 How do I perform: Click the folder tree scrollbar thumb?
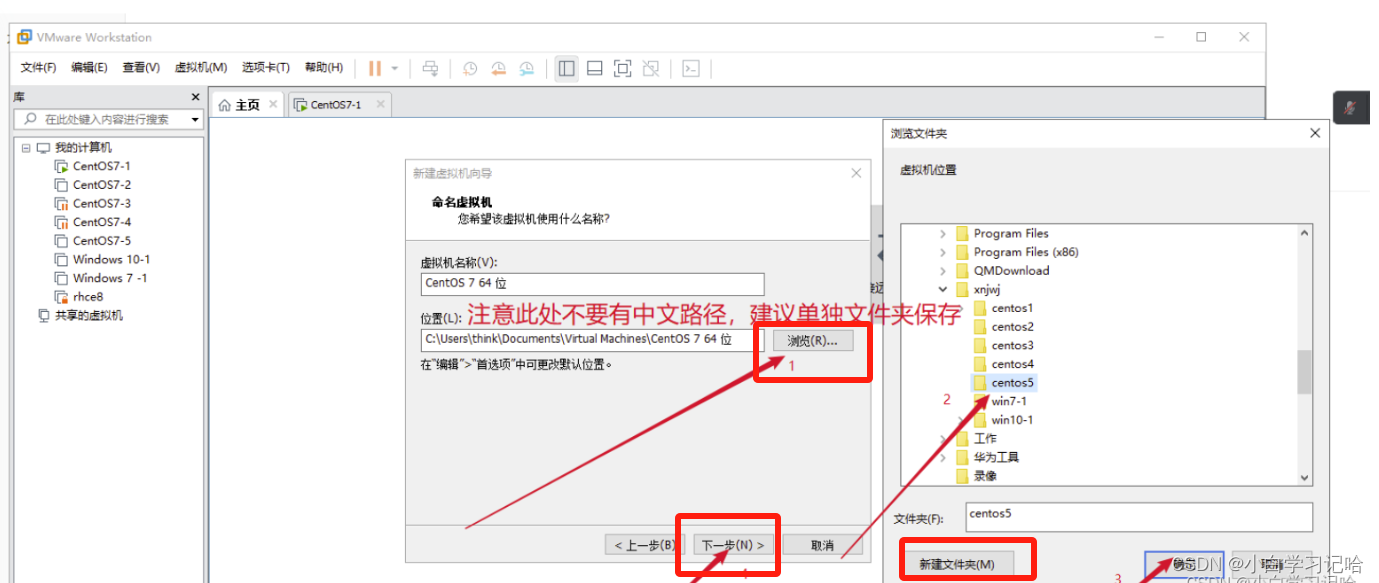[1304, 372]
